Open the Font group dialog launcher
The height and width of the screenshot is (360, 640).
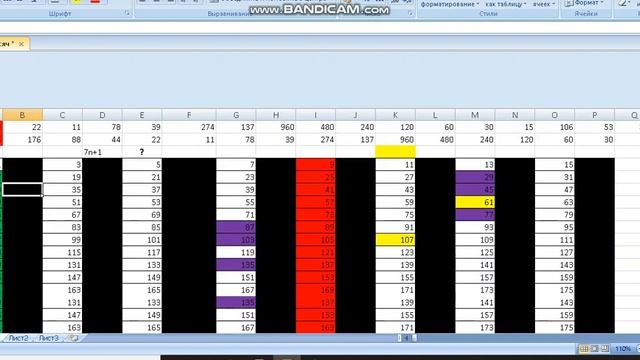pos(127,13)
